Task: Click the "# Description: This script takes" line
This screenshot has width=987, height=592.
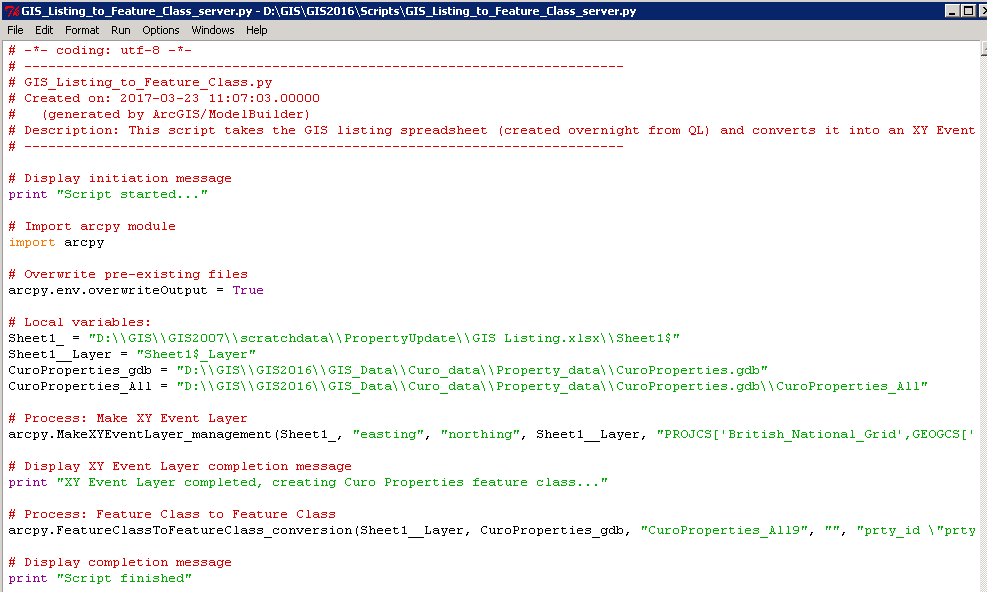Action: [492, 130]
